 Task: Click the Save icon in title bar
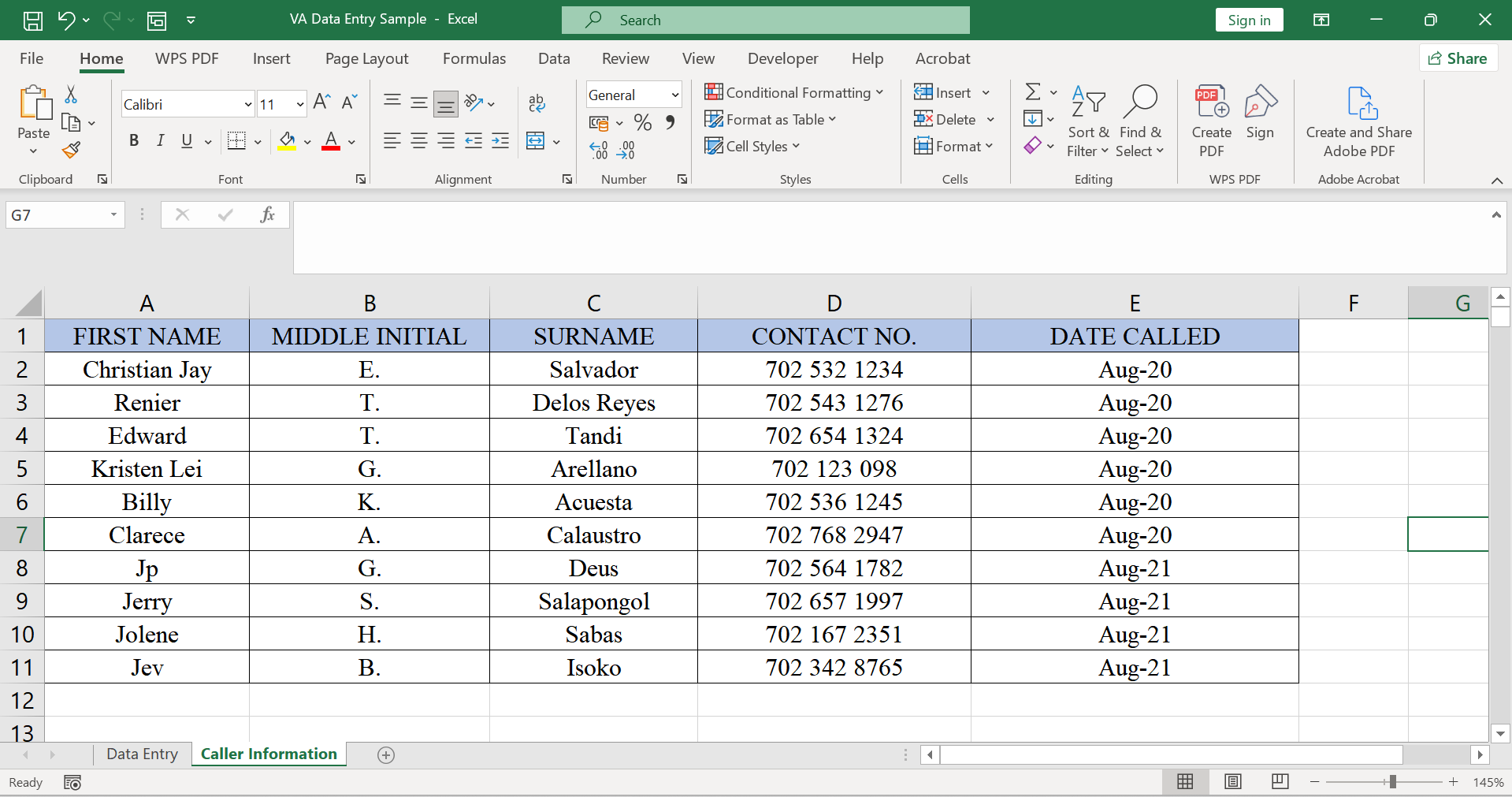click(33, 20)
